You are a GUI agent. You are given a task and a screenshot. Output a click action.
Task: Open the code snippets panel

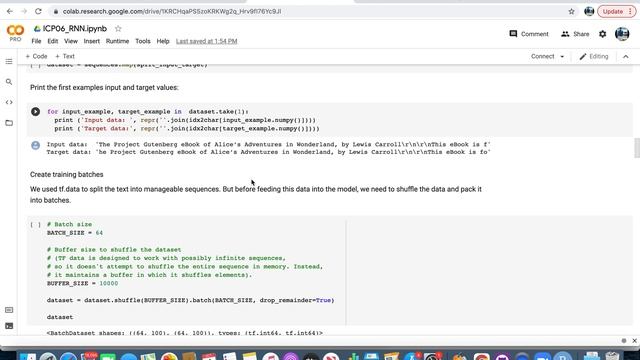pos(9,102)
